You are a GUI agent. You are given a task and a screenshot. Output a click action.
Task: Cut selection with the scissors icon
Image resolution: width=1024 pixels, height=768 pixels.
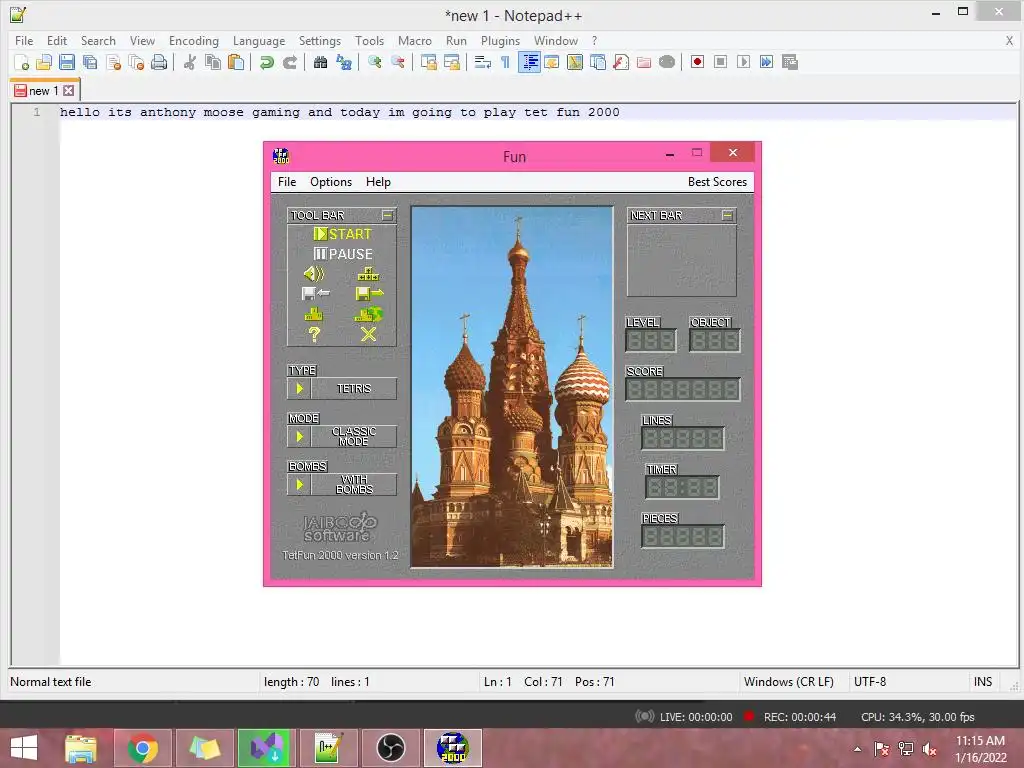point(189,62)
